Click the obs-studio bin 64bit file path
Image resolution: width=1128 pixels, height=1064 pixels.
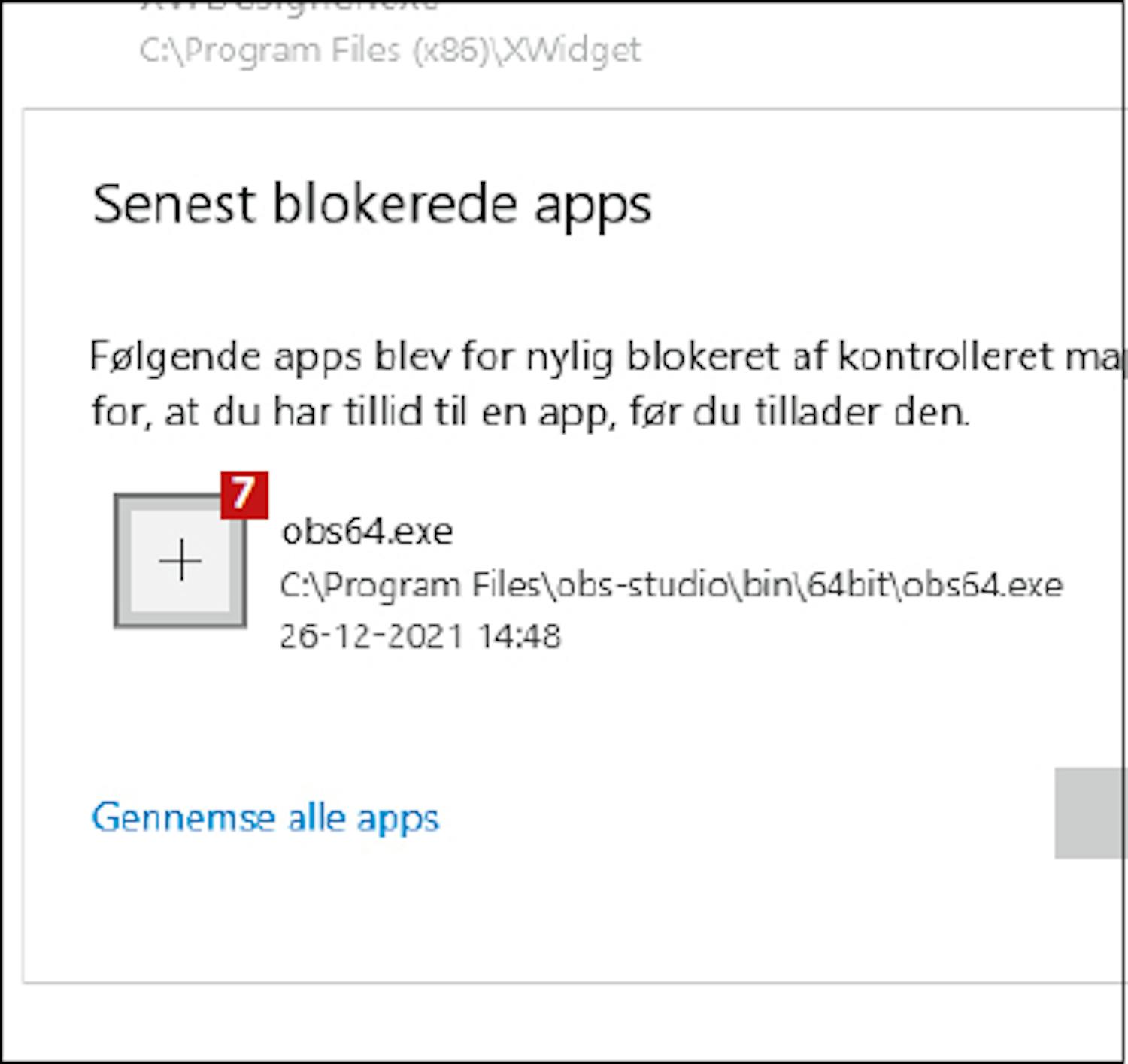point(672,585)
